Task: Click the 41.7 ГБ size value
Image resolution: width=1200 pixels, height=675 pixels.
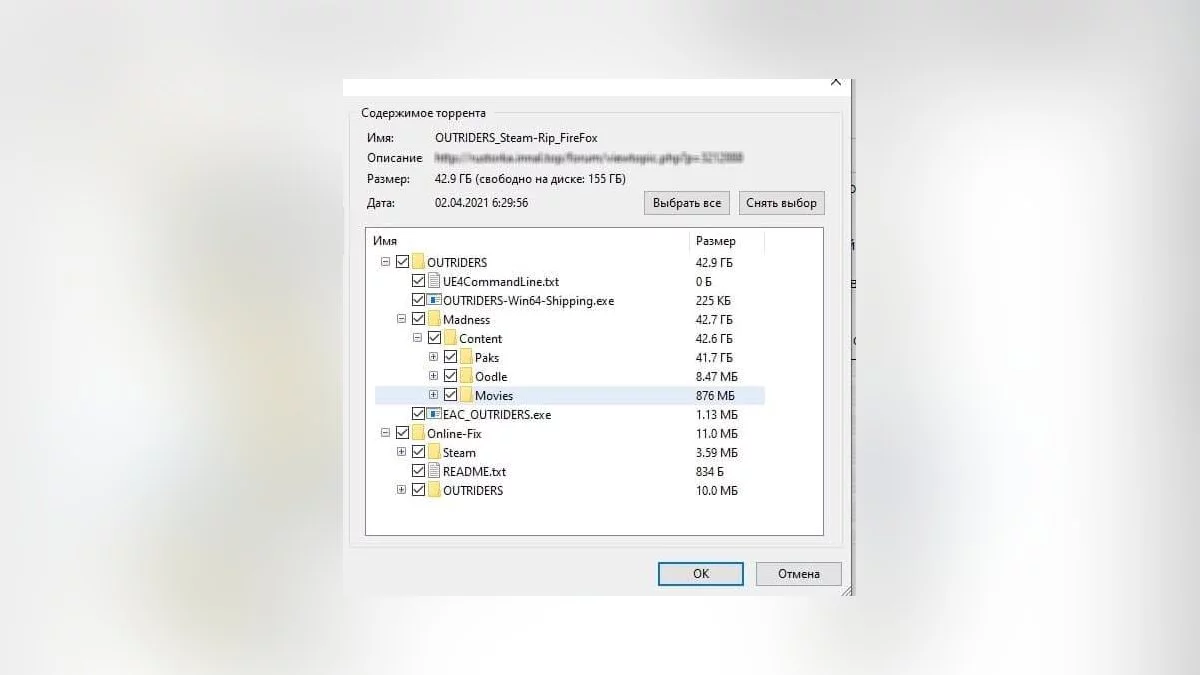Action: pos(714,357)
